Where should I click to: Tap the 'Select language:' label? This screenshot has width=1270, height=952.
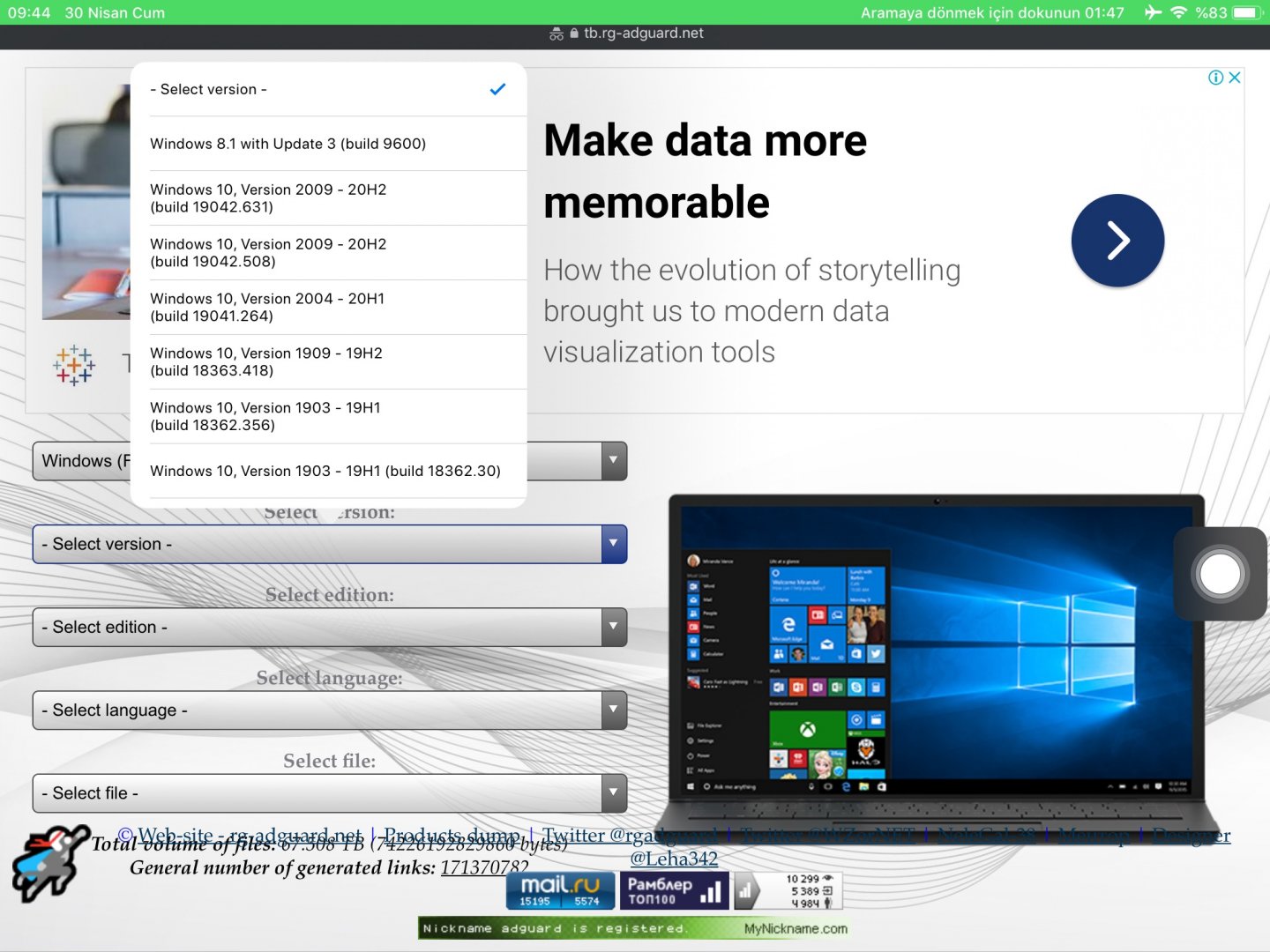click(330, 678)
